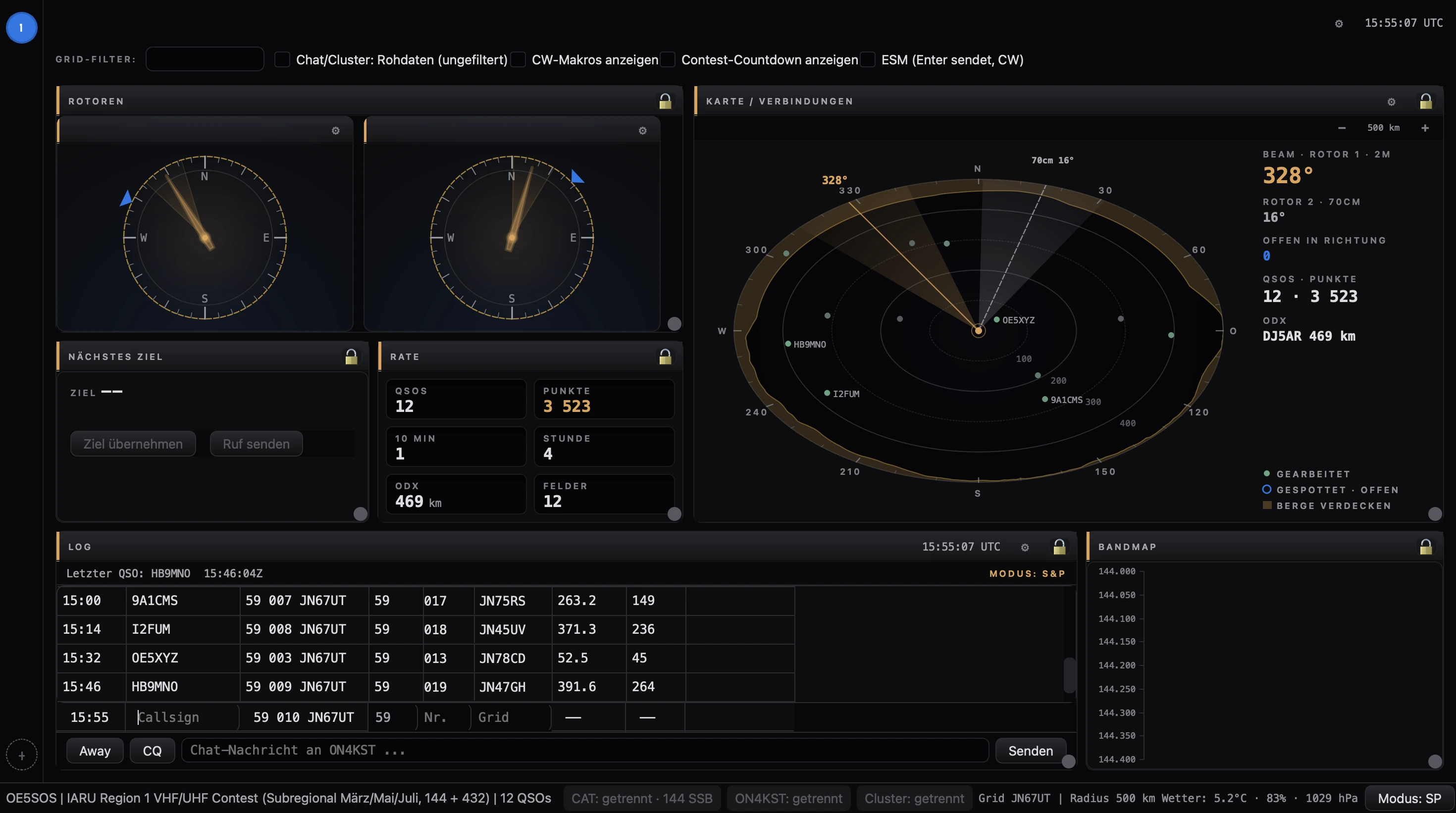Add new workspace with plus circle
This screenshot has width=1456, height=813.
21,756
